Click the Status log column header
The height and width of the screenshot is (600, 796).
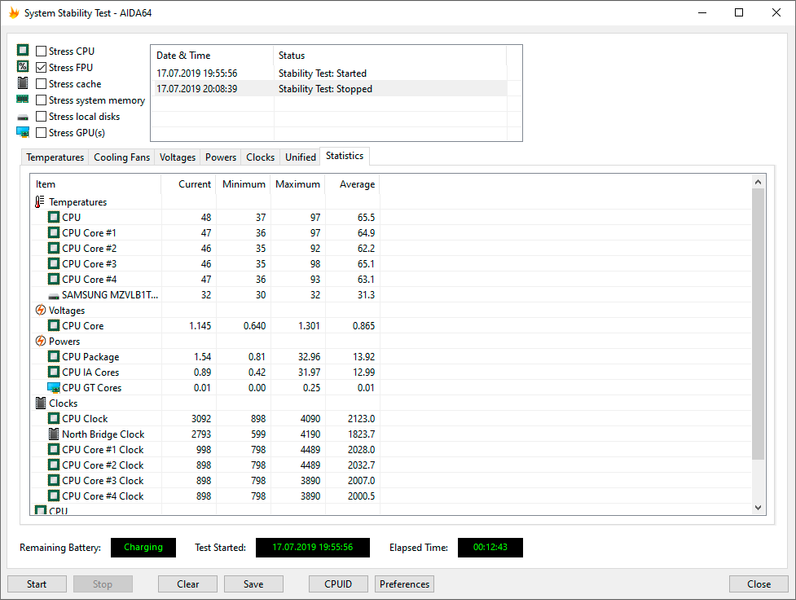pyautogui.click(x=390, y=55)
